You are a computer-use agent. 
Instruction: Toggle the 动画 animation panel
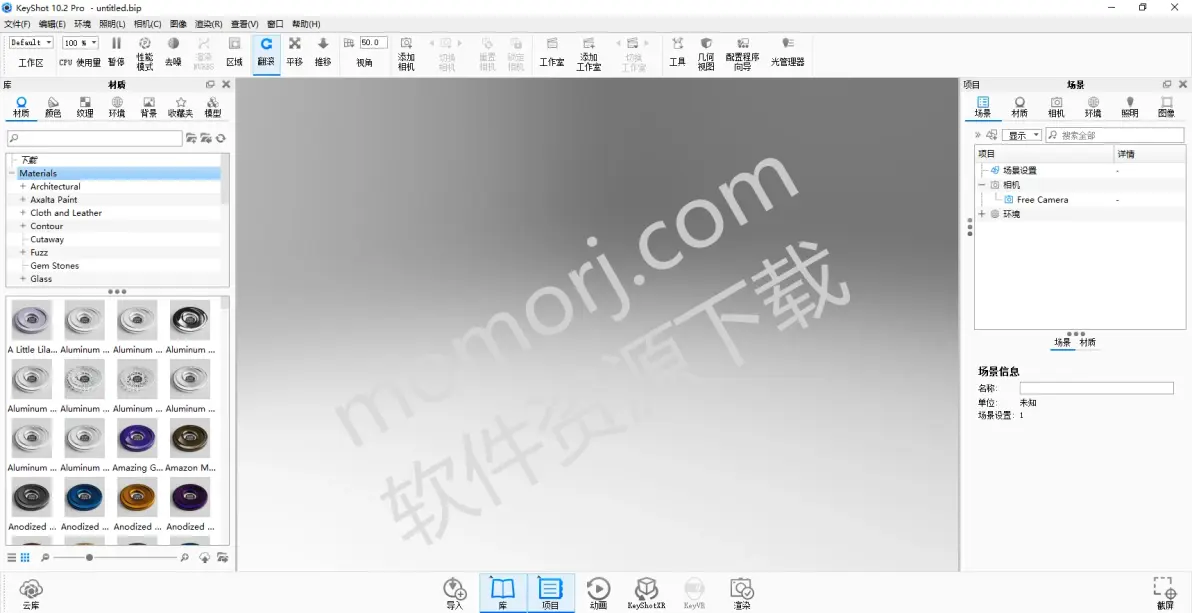click(x=598, y=594)
